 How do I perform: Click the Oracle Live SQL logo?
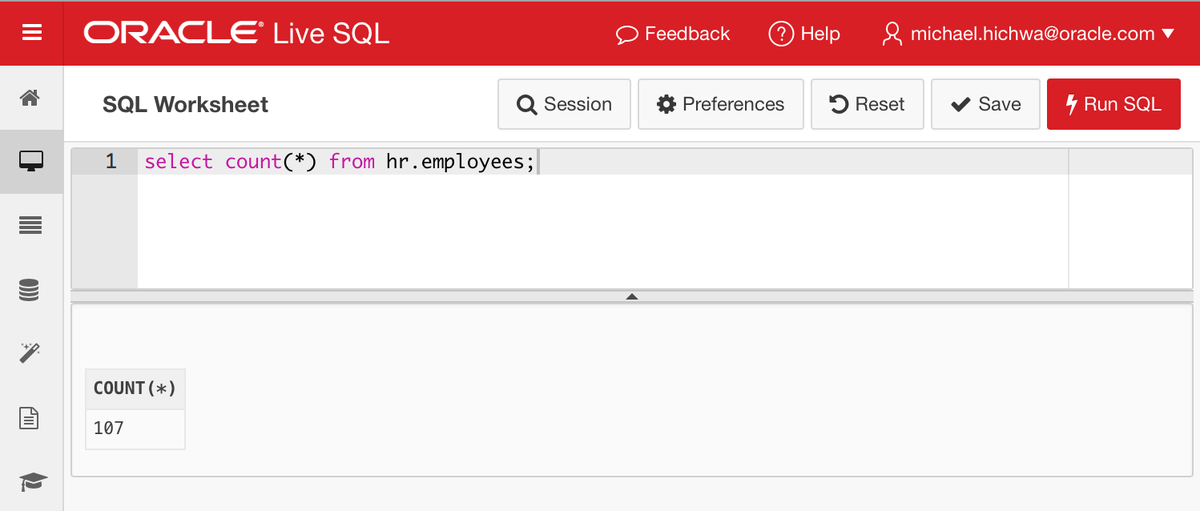point(237,33)
